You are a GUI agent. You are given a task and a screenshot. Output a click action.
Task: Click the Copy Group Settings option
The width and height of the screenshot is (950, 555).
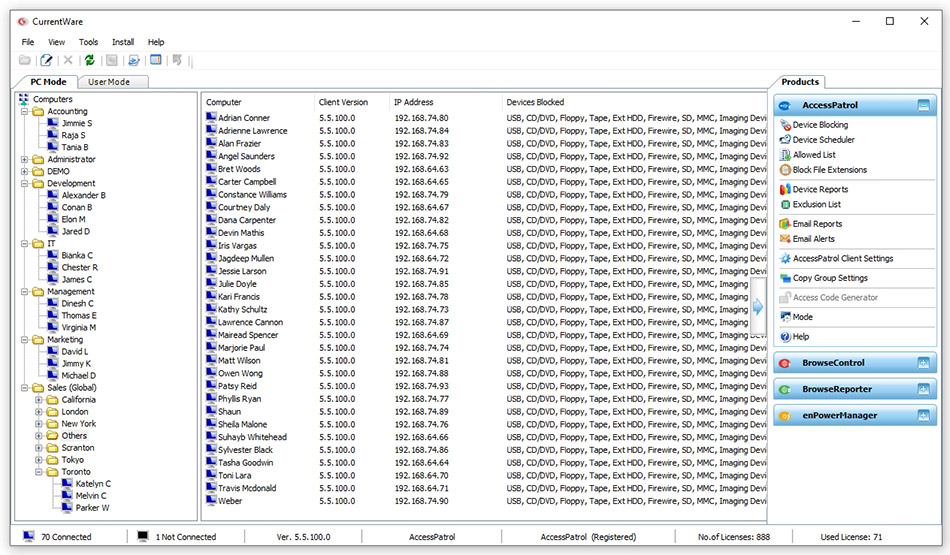point(830,278)
